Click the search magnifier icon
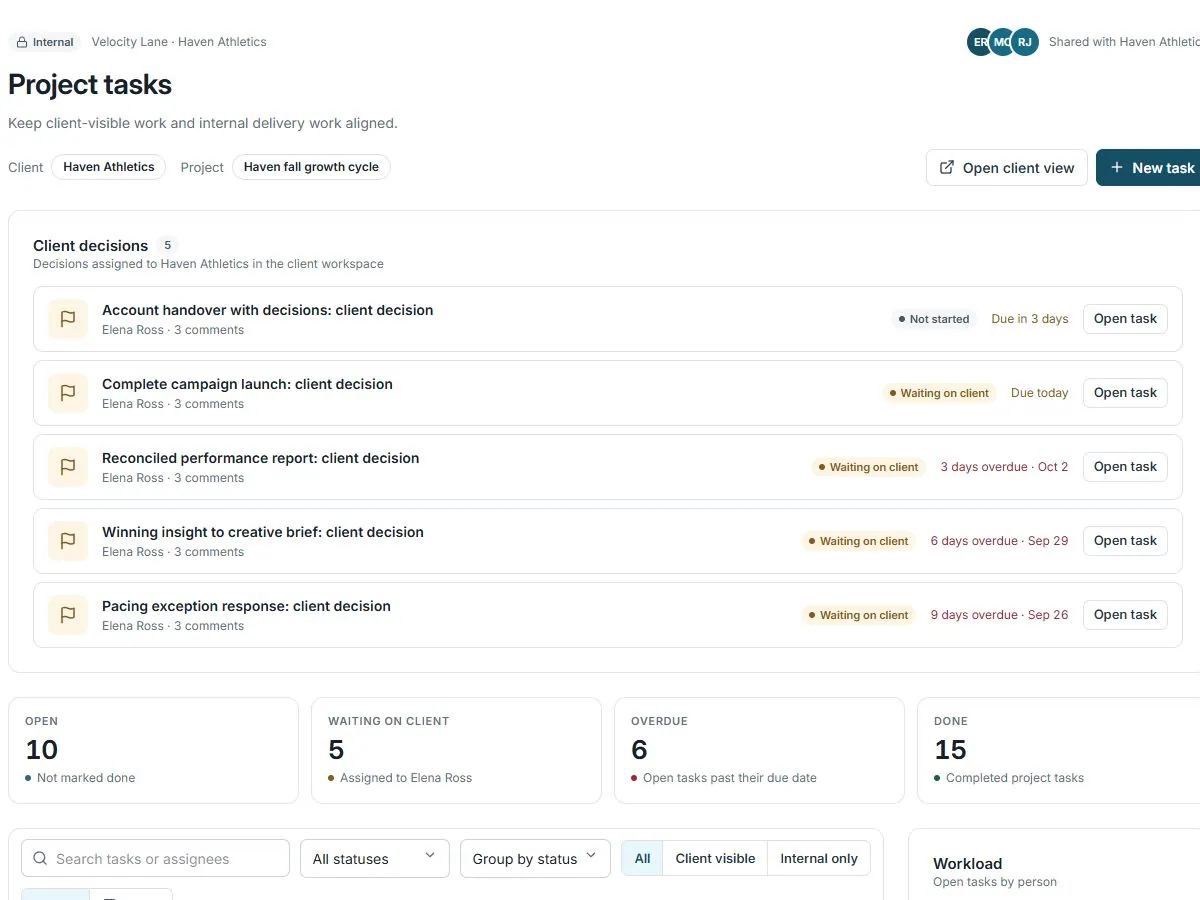 click(40, 858)
